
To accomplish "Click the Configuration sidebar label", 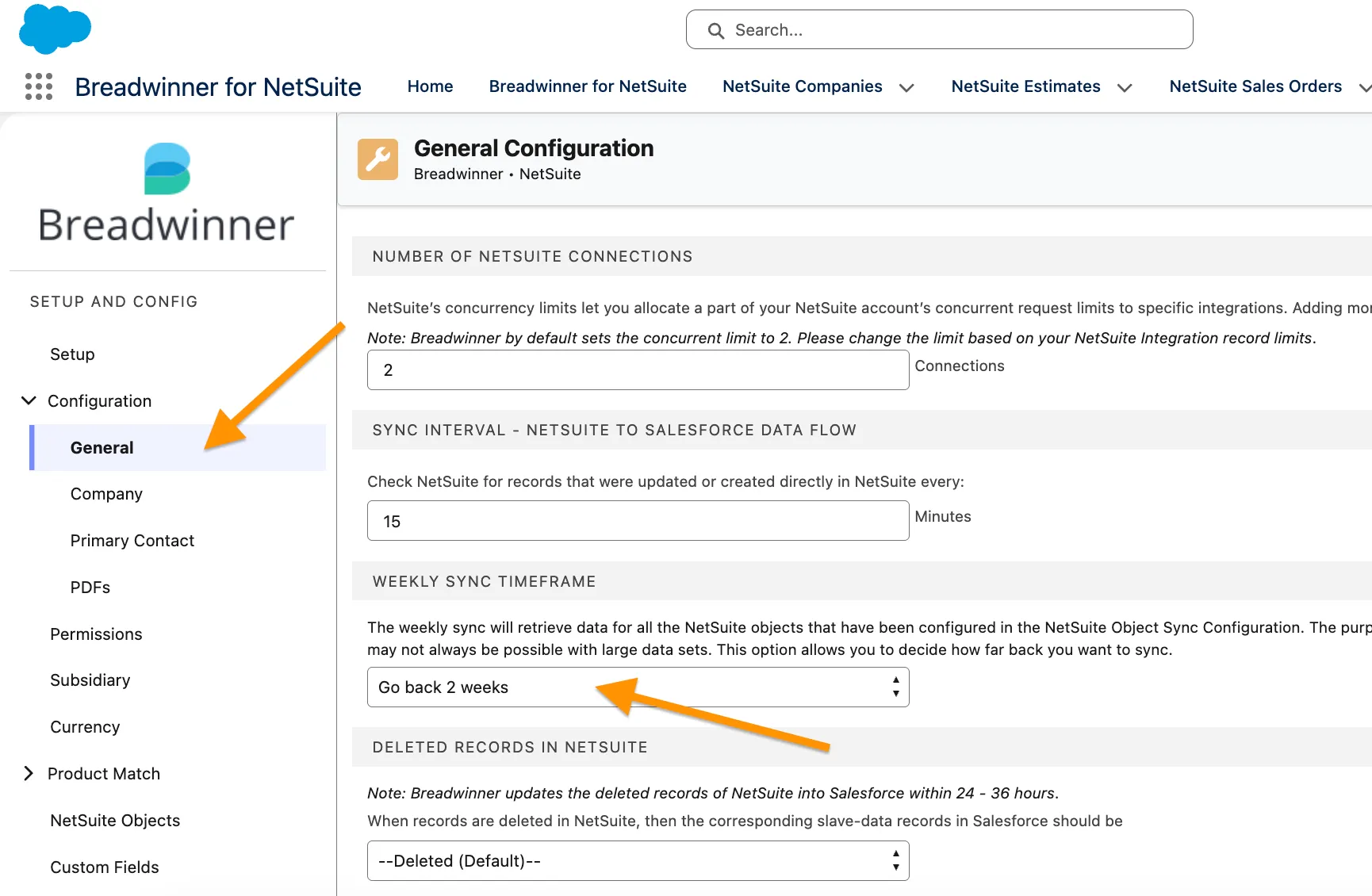I will [x=99, y=401].
